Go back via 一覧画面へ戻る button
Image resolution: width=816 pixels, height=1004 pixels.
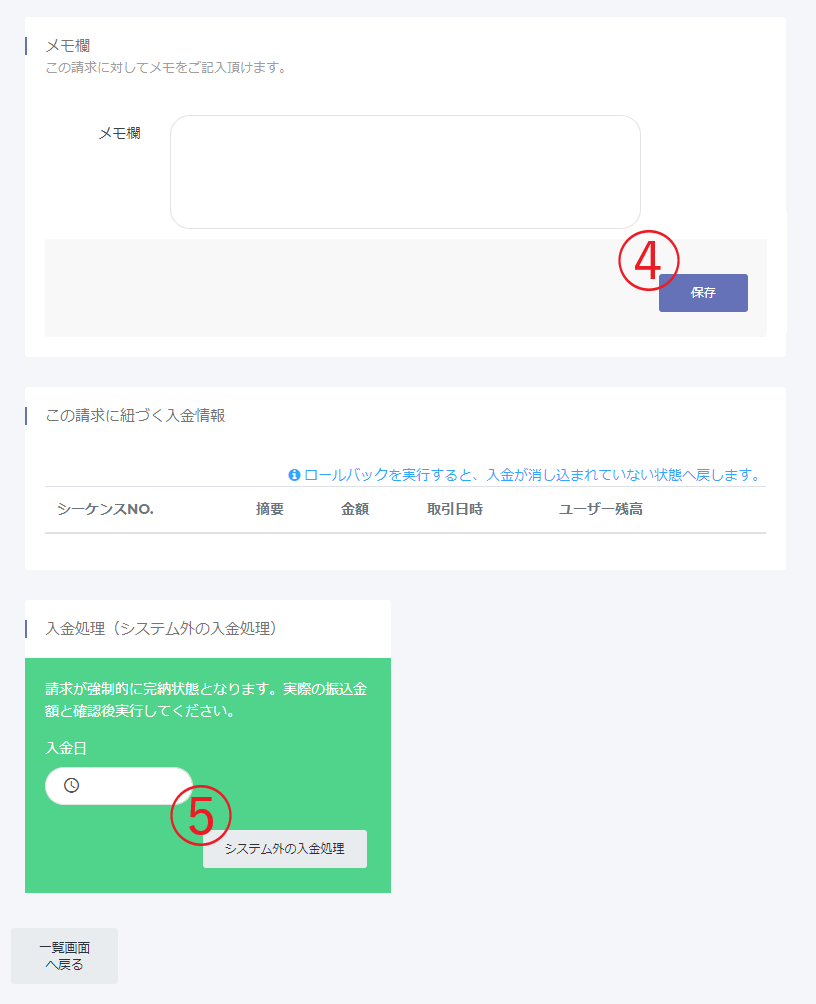tap(64, 955)
